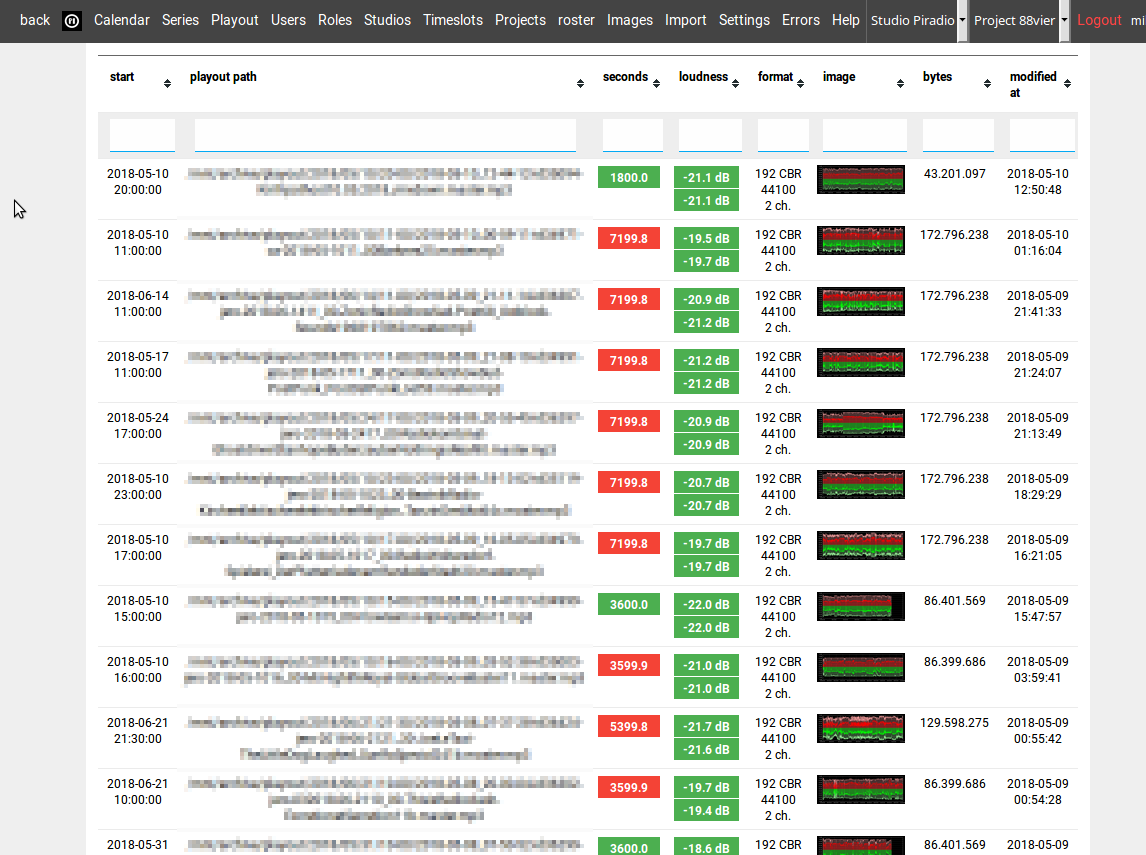Click the round Piradio logo icon
Image resolution: width=1146 pixels, height=855 pixels.
point(69,20)
